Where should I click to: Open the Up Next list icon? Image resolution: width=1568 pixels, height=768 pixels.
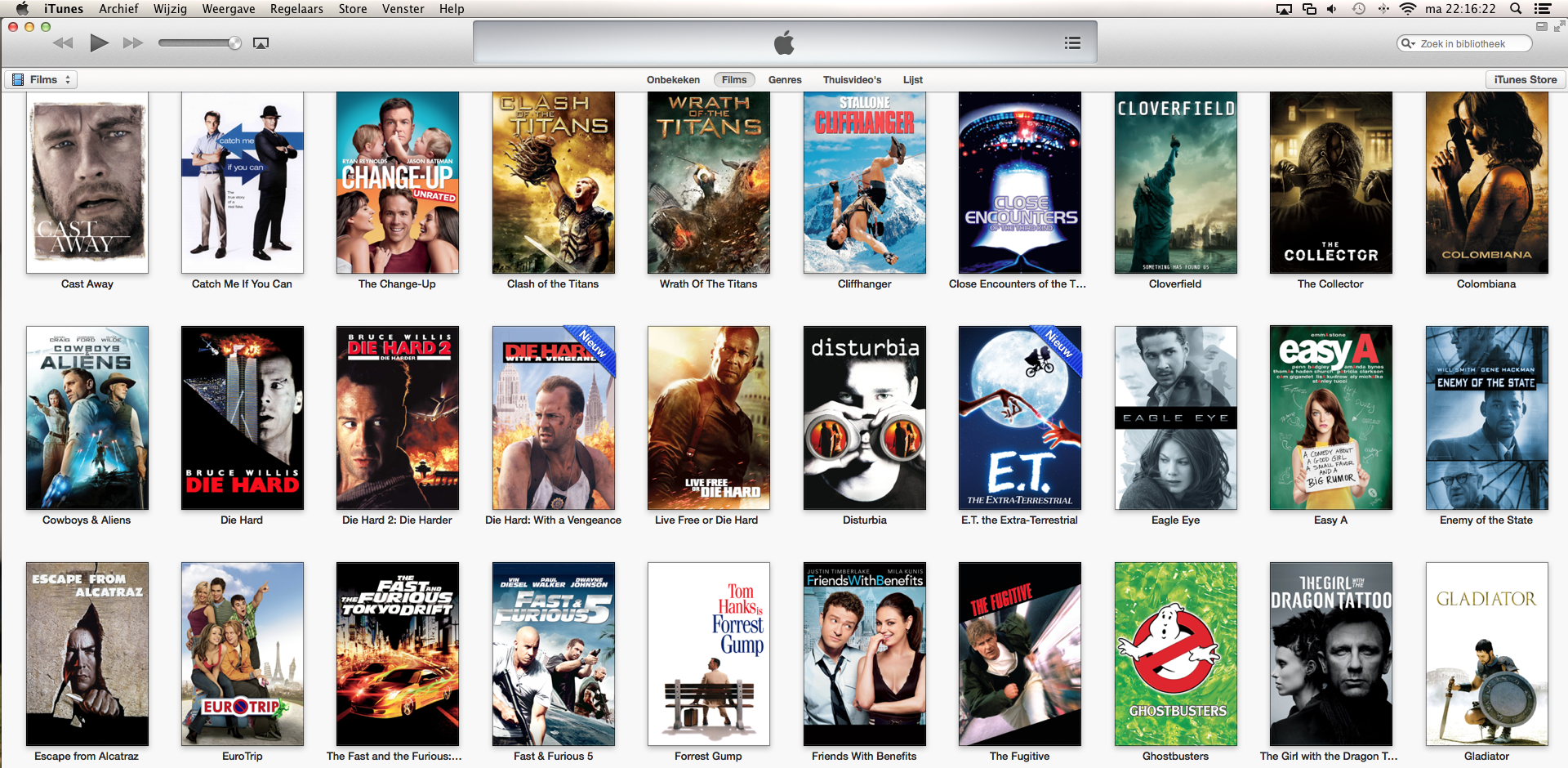point(1072,43)
